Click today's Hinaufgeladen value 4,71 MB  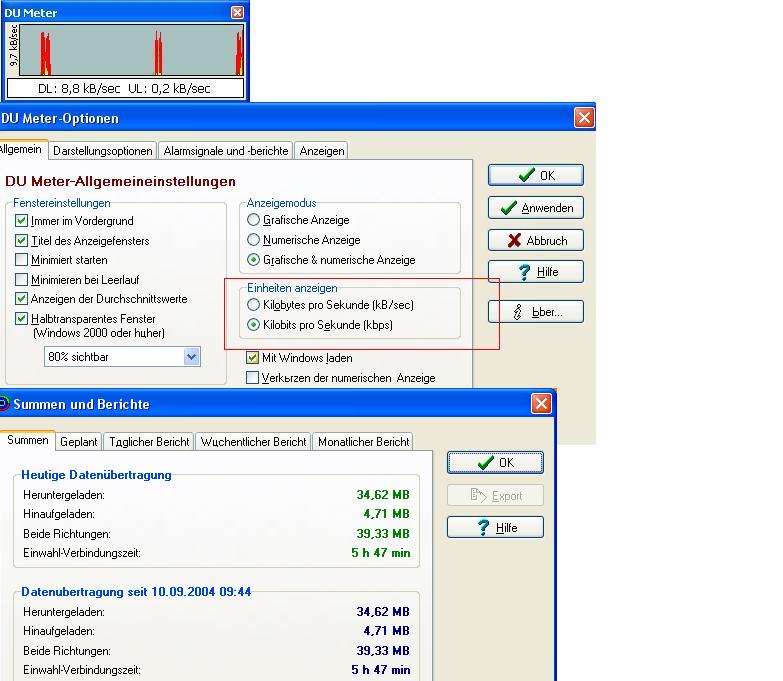coord(387,514)
